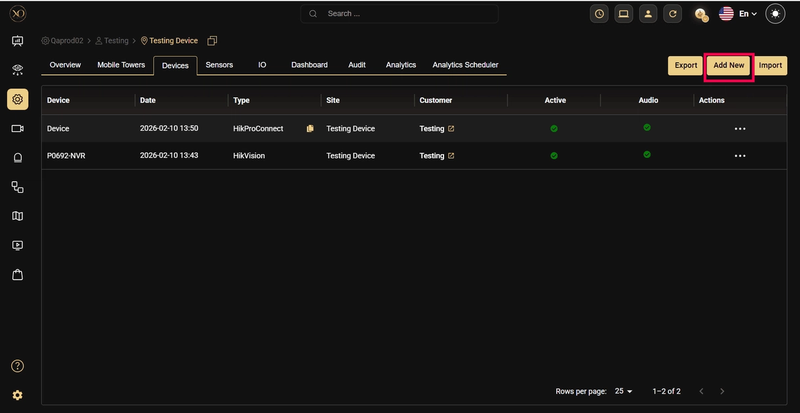Open the video camera sidebar icon
The width and height of the screenshot is (800, 413).
pos(17,129)
